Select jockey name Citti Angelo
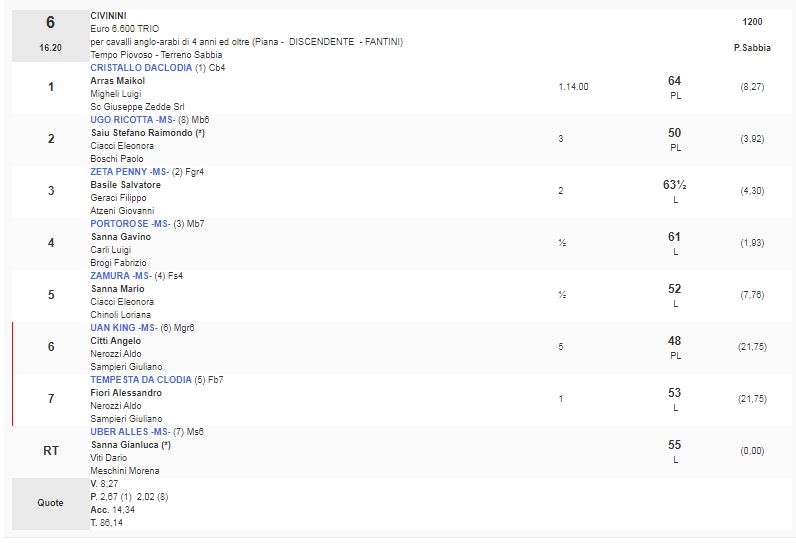This screenshot has height=543, width=796. coord(115,341)
